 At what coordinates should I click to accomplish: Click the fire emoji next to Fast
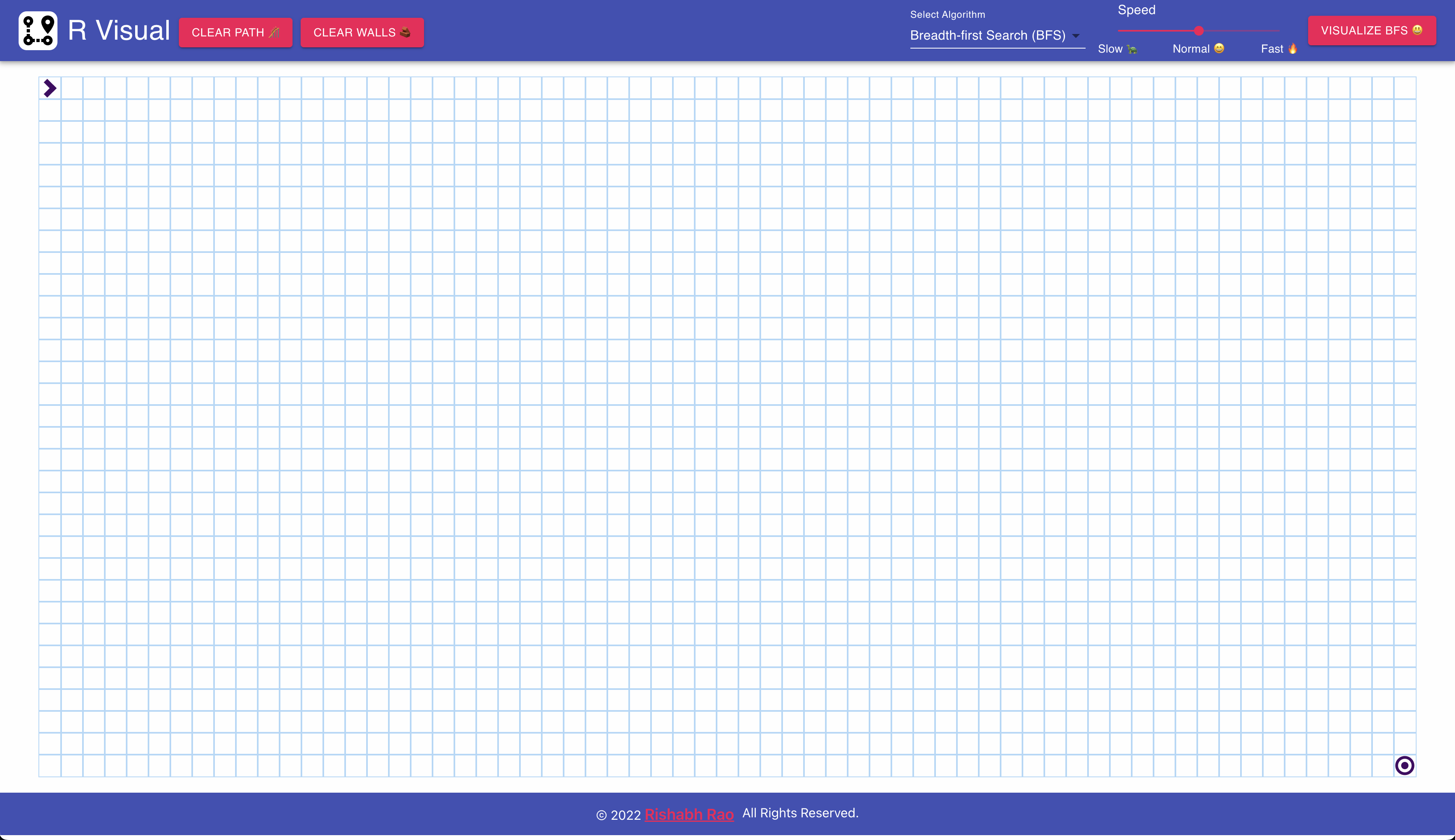click(1294, 49)
